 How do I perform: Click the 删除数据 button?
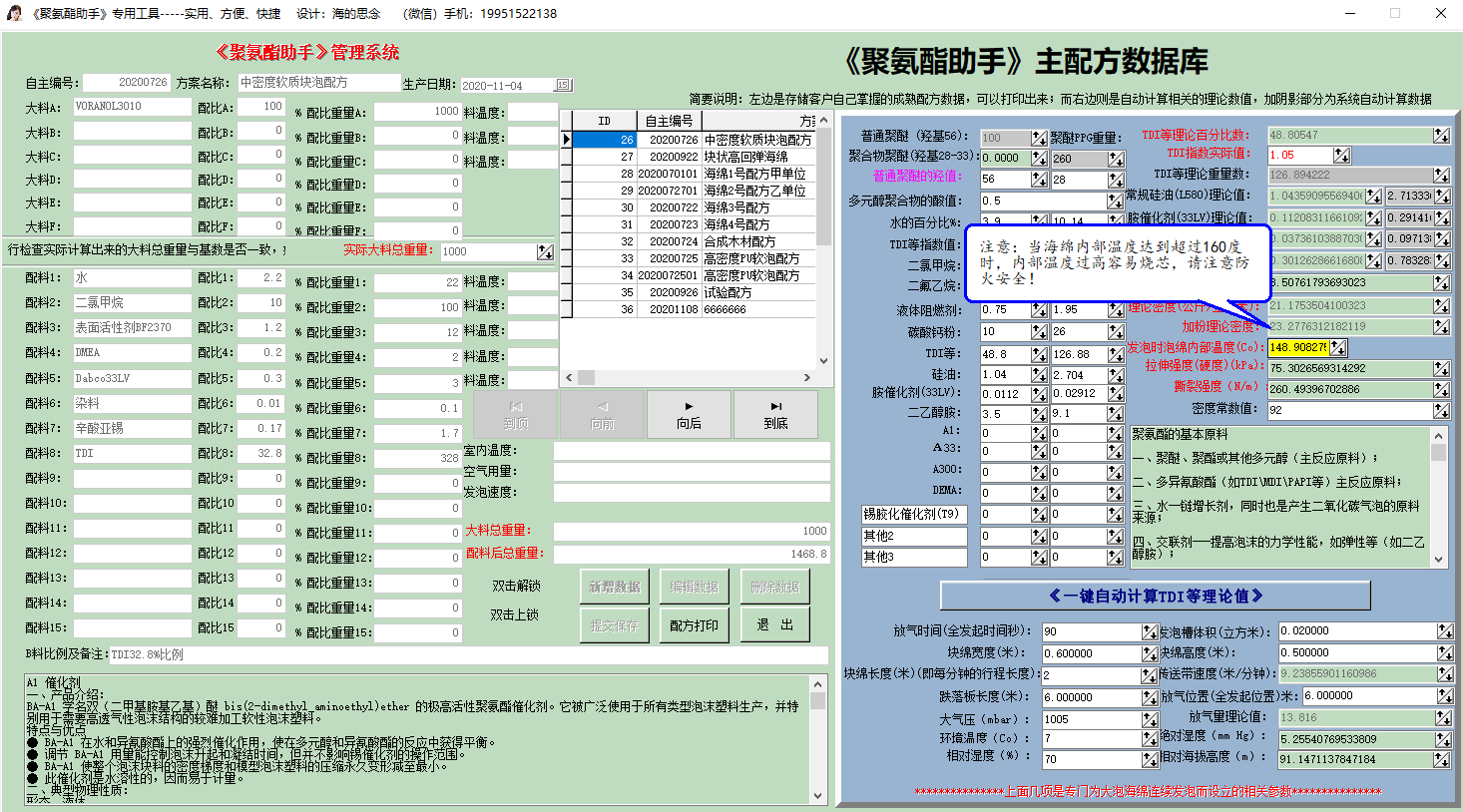tap(774, 587)
